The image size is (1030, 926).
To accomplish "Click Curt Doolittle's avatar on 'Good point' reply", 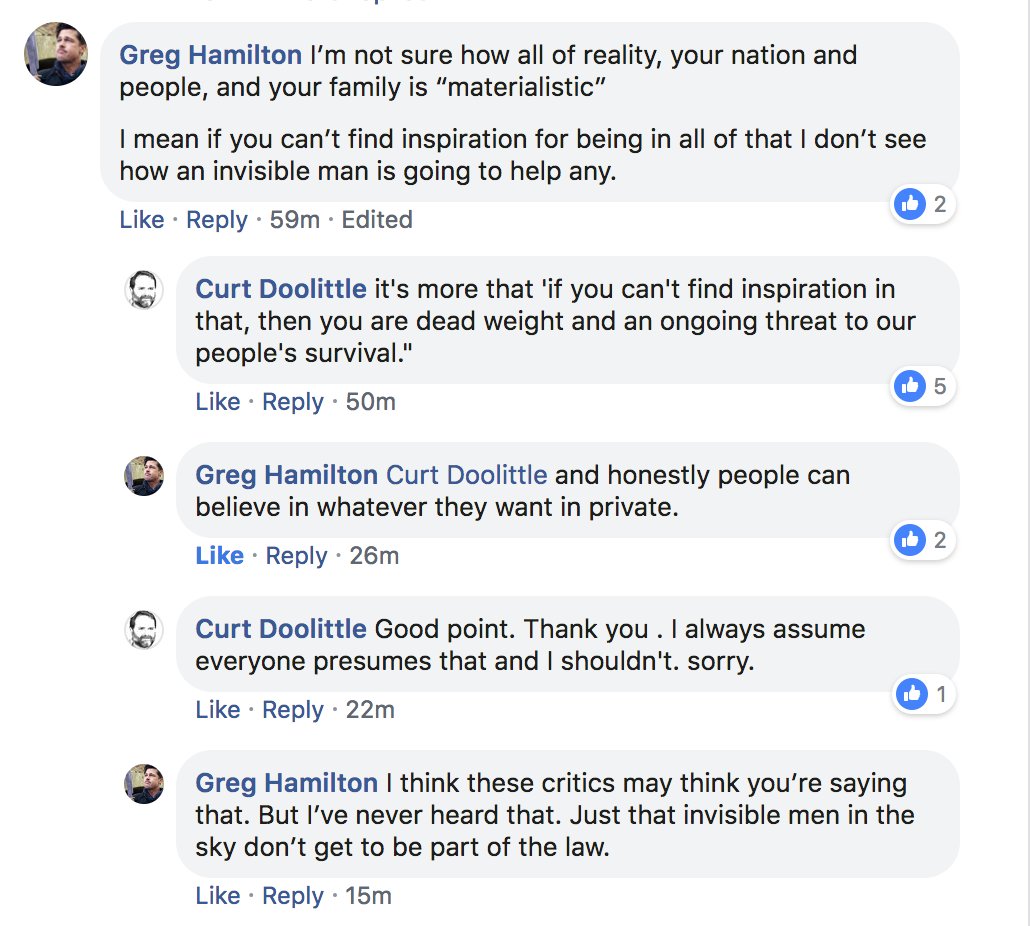I will (x=143, y=630).
